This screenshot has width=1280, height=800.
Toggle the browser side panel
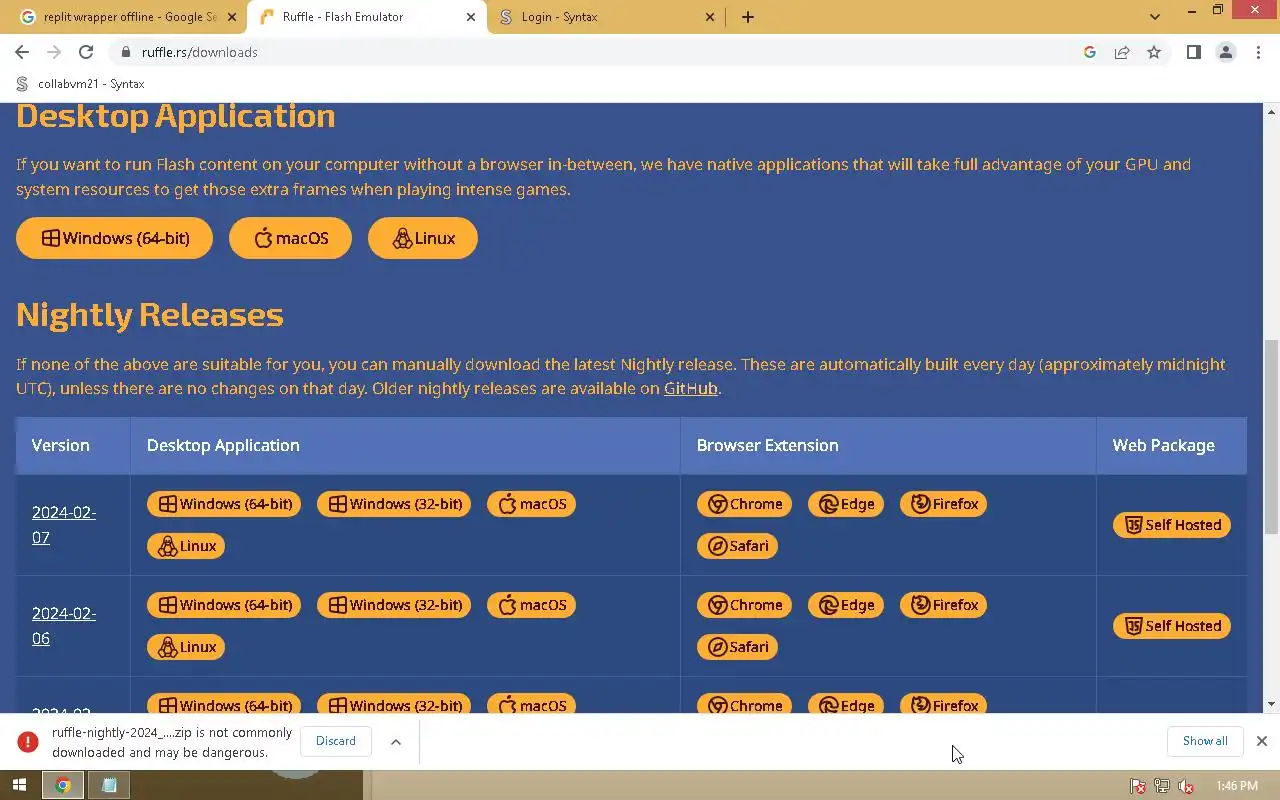tap(1193, 52)
